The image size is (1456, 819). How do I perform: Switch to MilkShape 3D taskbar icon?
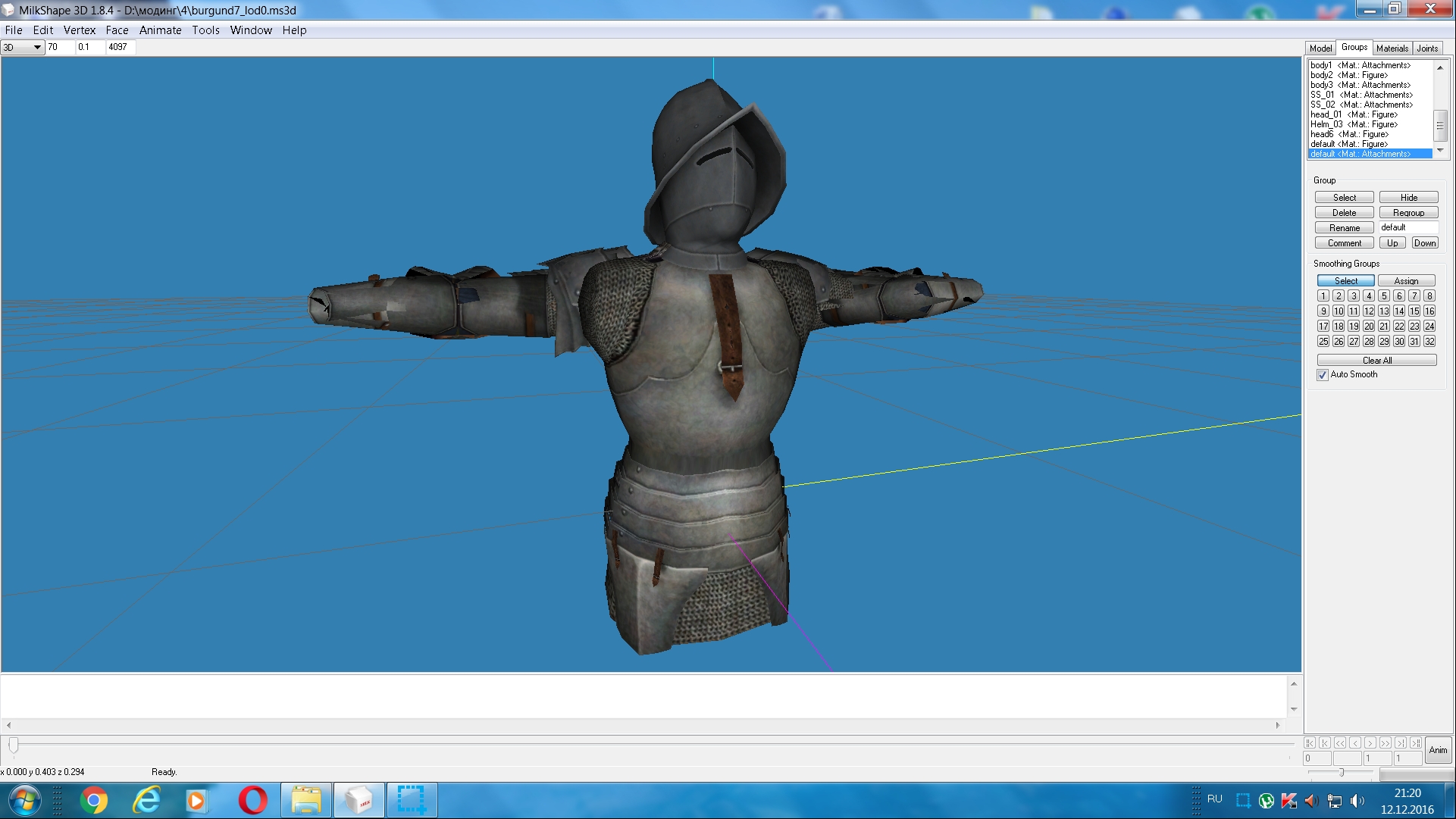[359, 800]
